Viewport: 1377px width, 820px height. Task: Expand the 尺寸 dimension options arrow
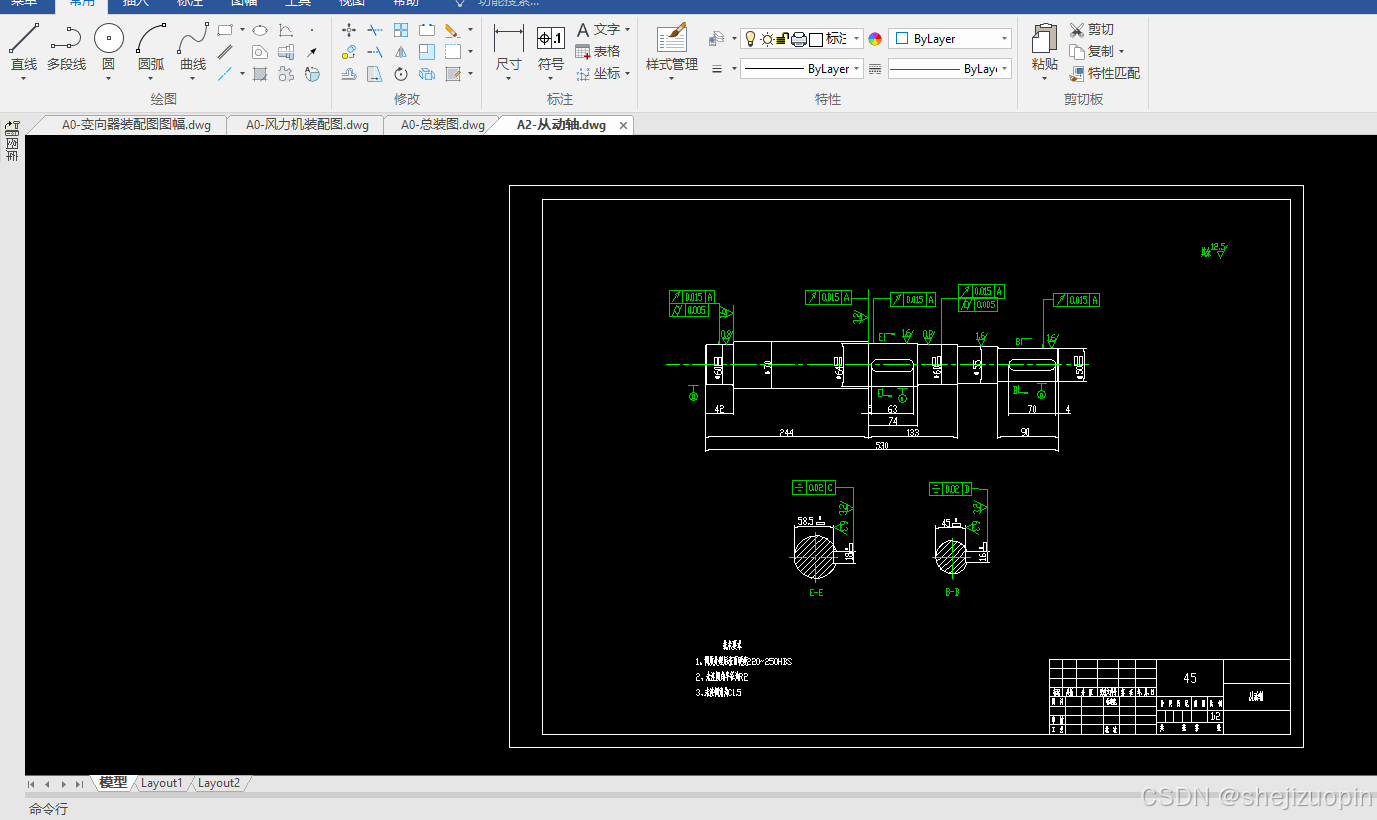[509, 79]
